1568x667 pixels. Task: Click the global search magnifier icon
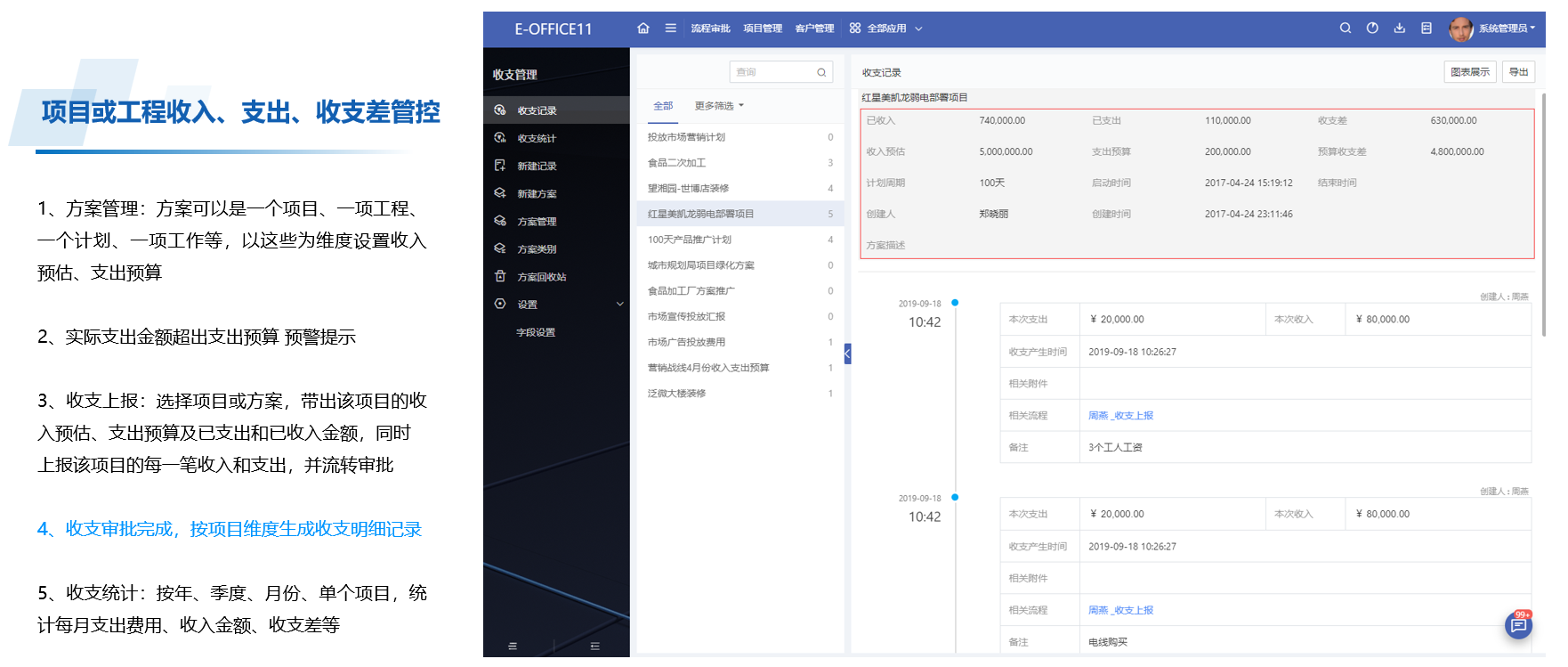1346,28
